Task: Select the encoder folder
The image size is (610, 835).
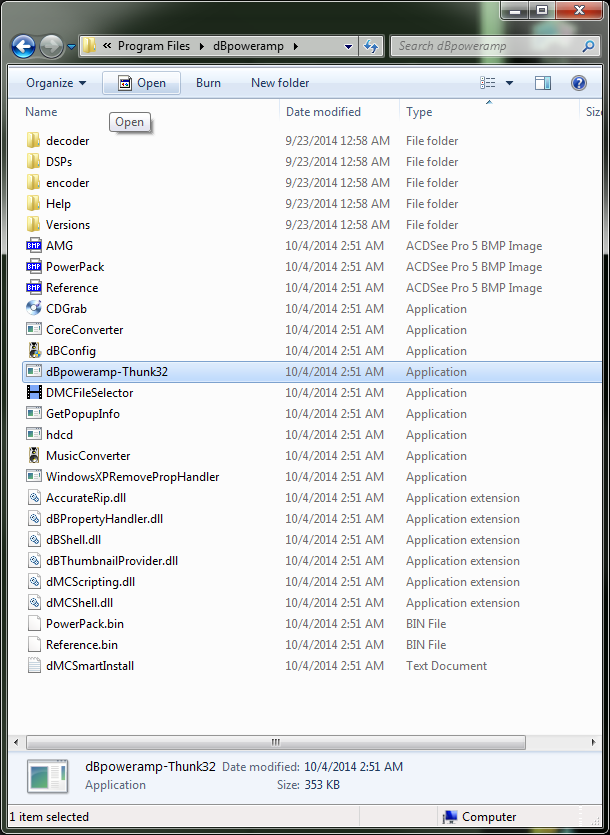Action: pyautogui.click(x=67, y=183)
